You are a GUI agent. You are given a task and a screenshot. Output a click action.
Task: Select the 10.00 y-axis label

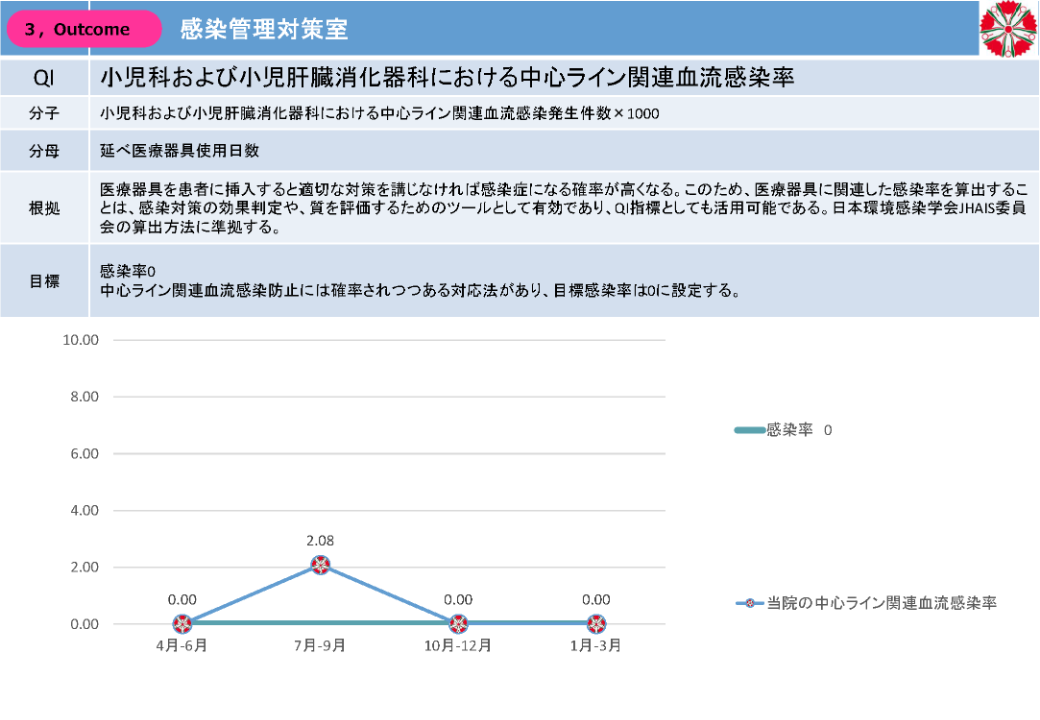pos(81,340)
